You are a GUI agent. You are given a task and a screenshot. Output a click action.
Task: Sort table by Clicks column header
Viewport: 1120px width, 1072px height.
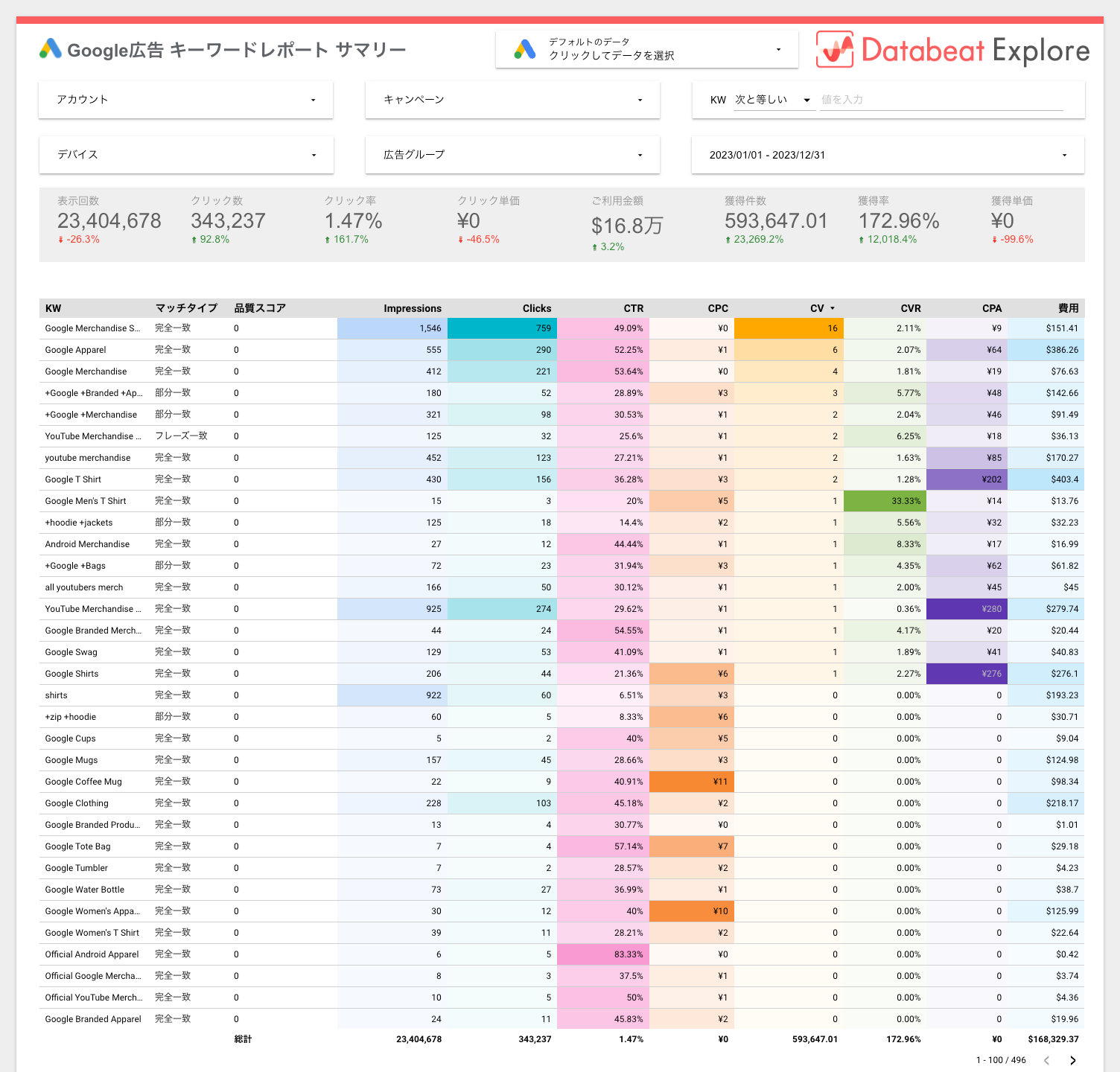[x=537, y=308]
